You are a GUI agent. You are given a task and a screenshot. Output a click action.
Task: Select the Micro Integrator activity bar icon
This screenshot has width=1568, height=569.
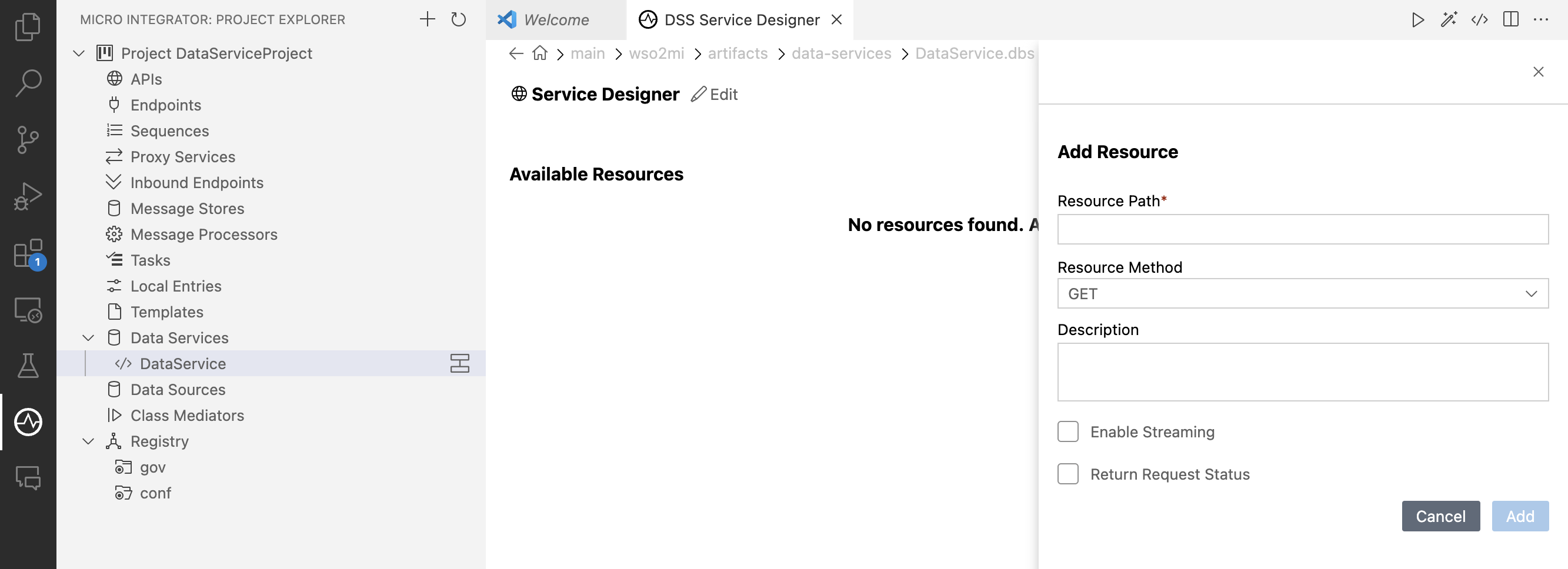click(x=28, y=421)
